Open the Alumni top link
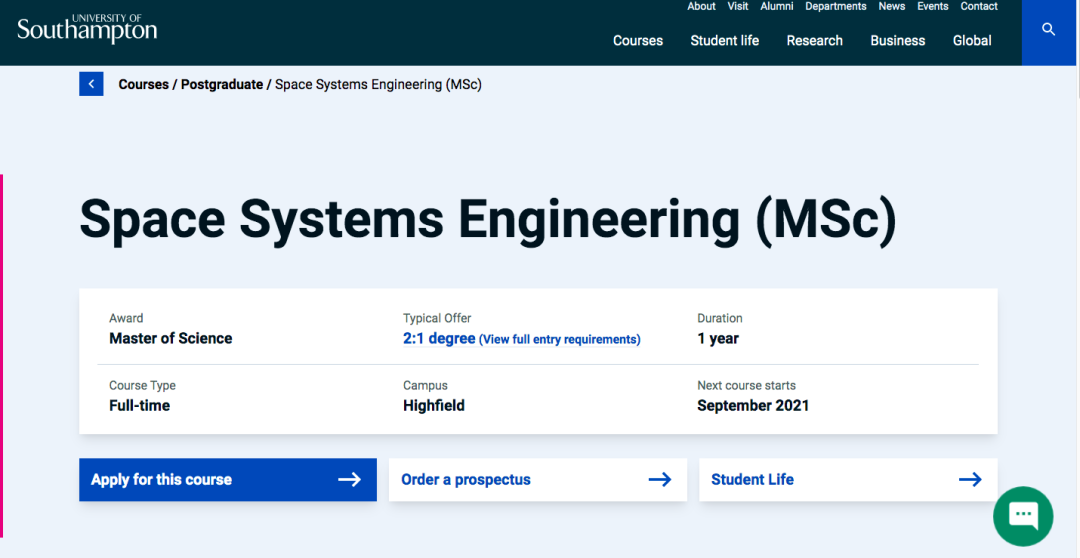The width and height of the screenshot is (1080, 558). [777, 6]
